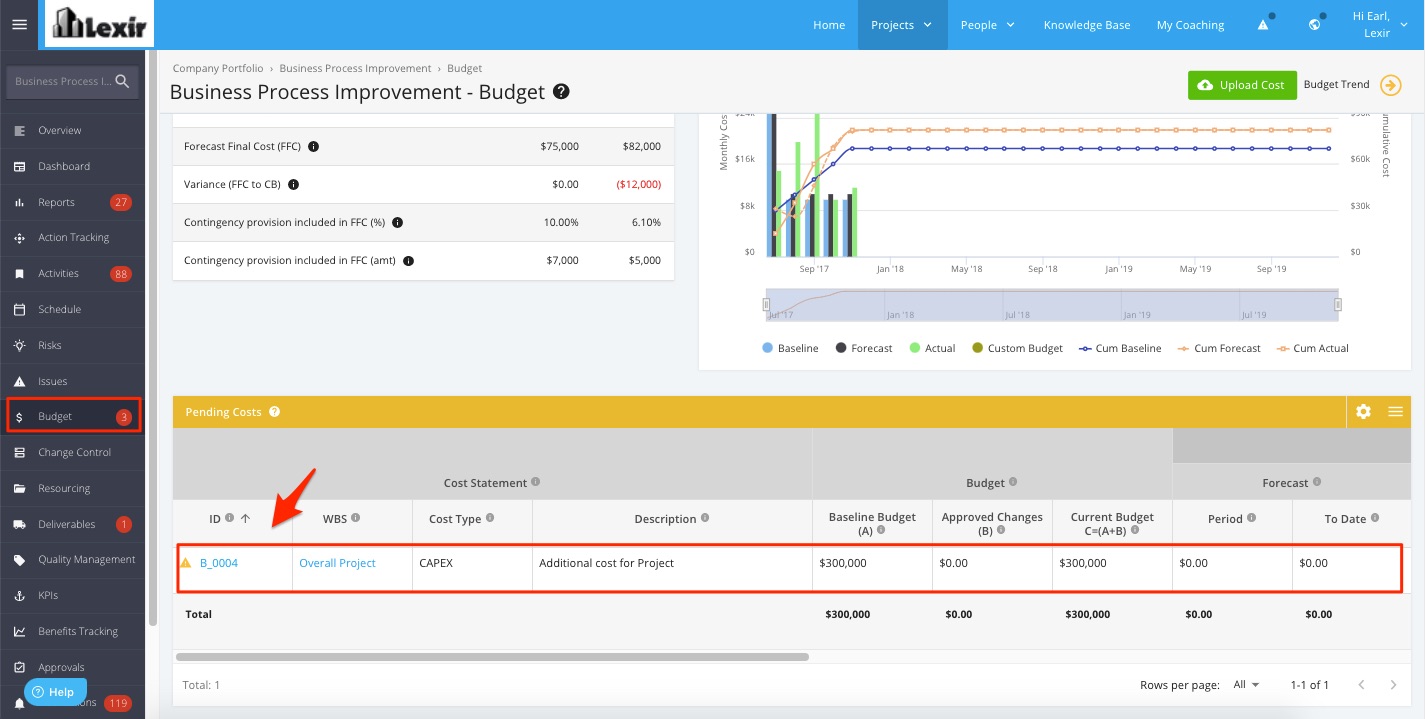Expand the People dropdown in top nav
This screenshot has height=719, width=1425.
point(988,25)
